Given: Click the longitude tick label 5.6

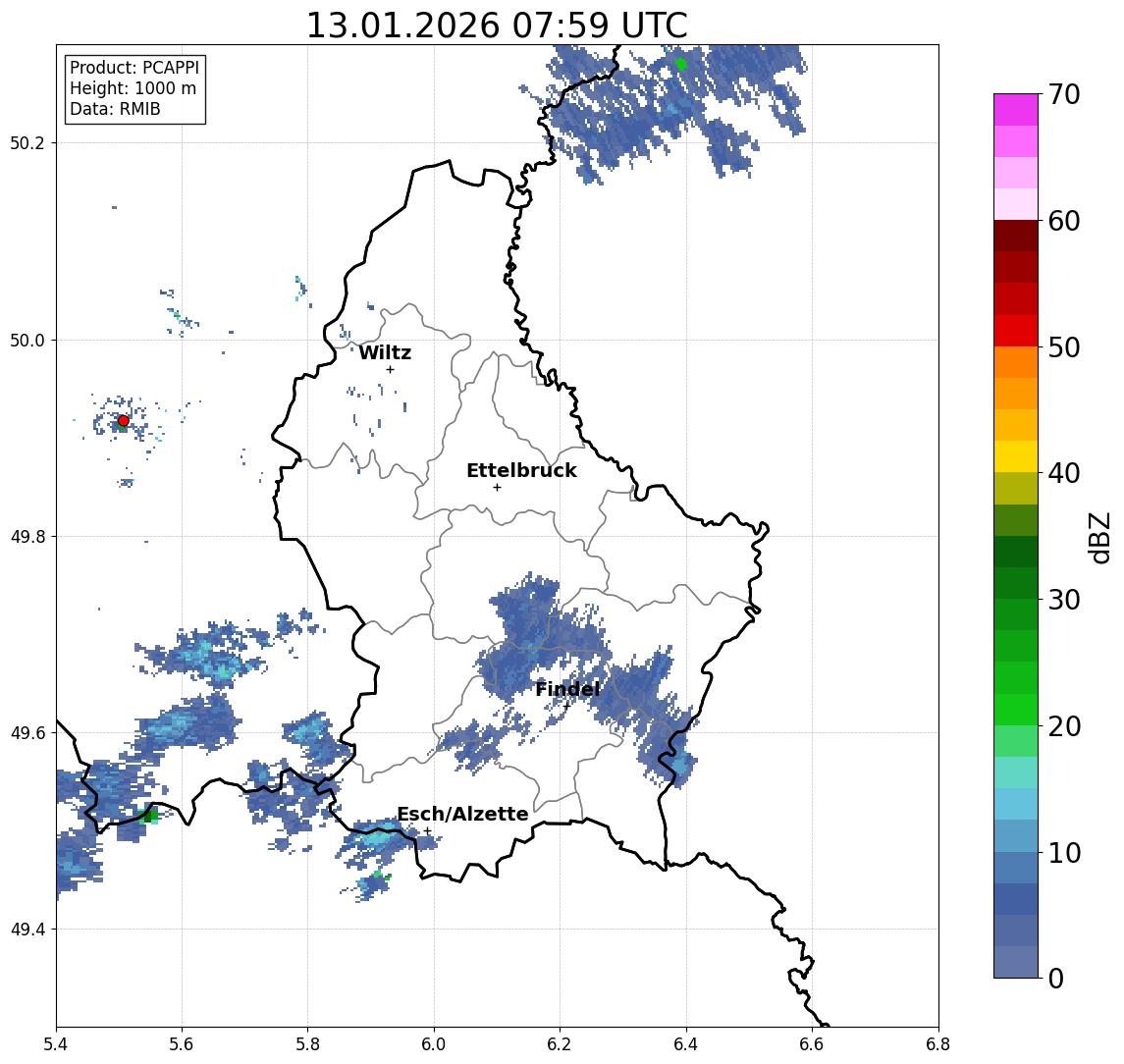Looking at the screenshot, I should [x=182, y=1044].
